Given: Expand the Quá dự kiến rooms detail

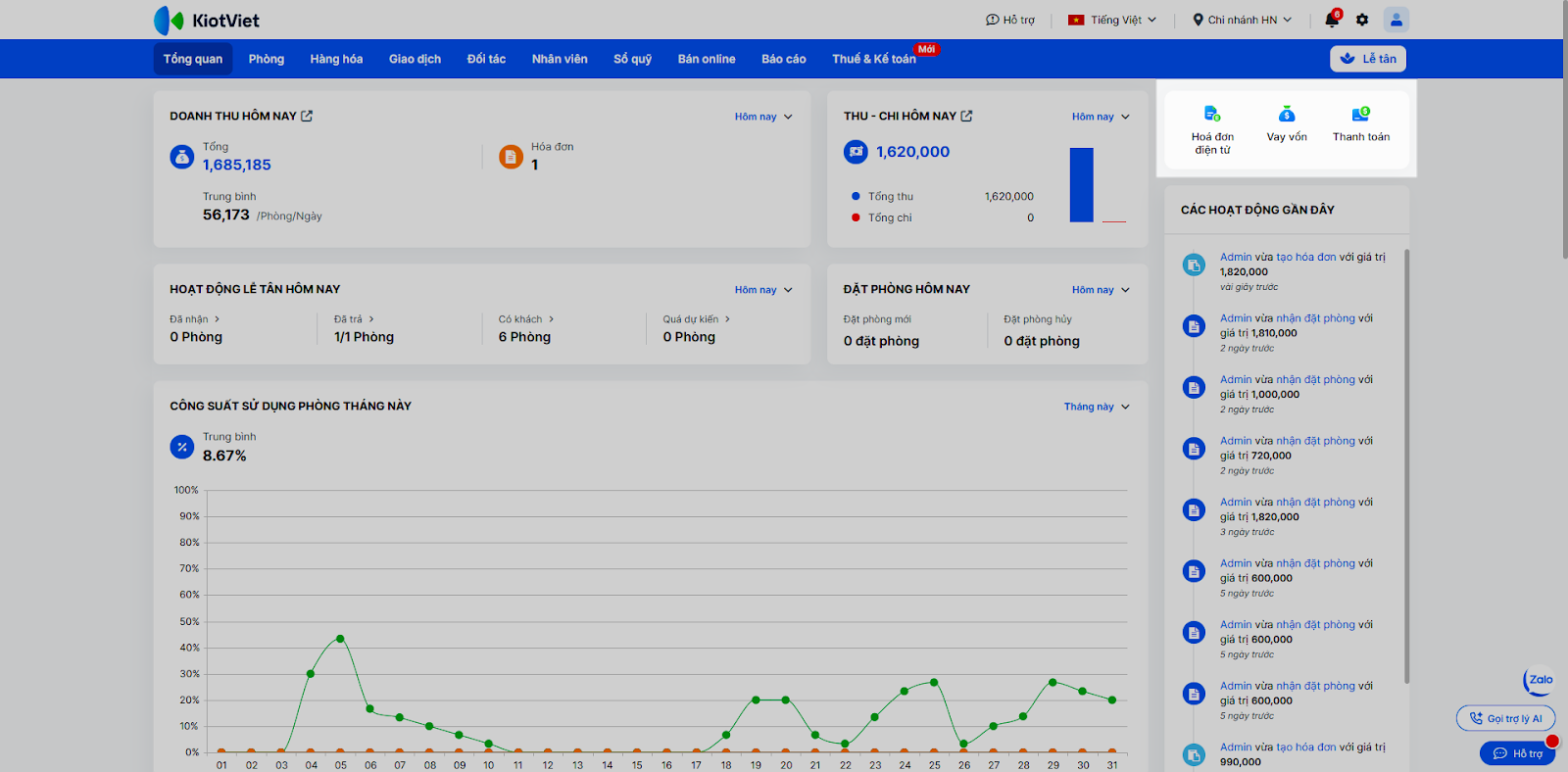Looking at the screenshot, I should click(x=697, y=319).
